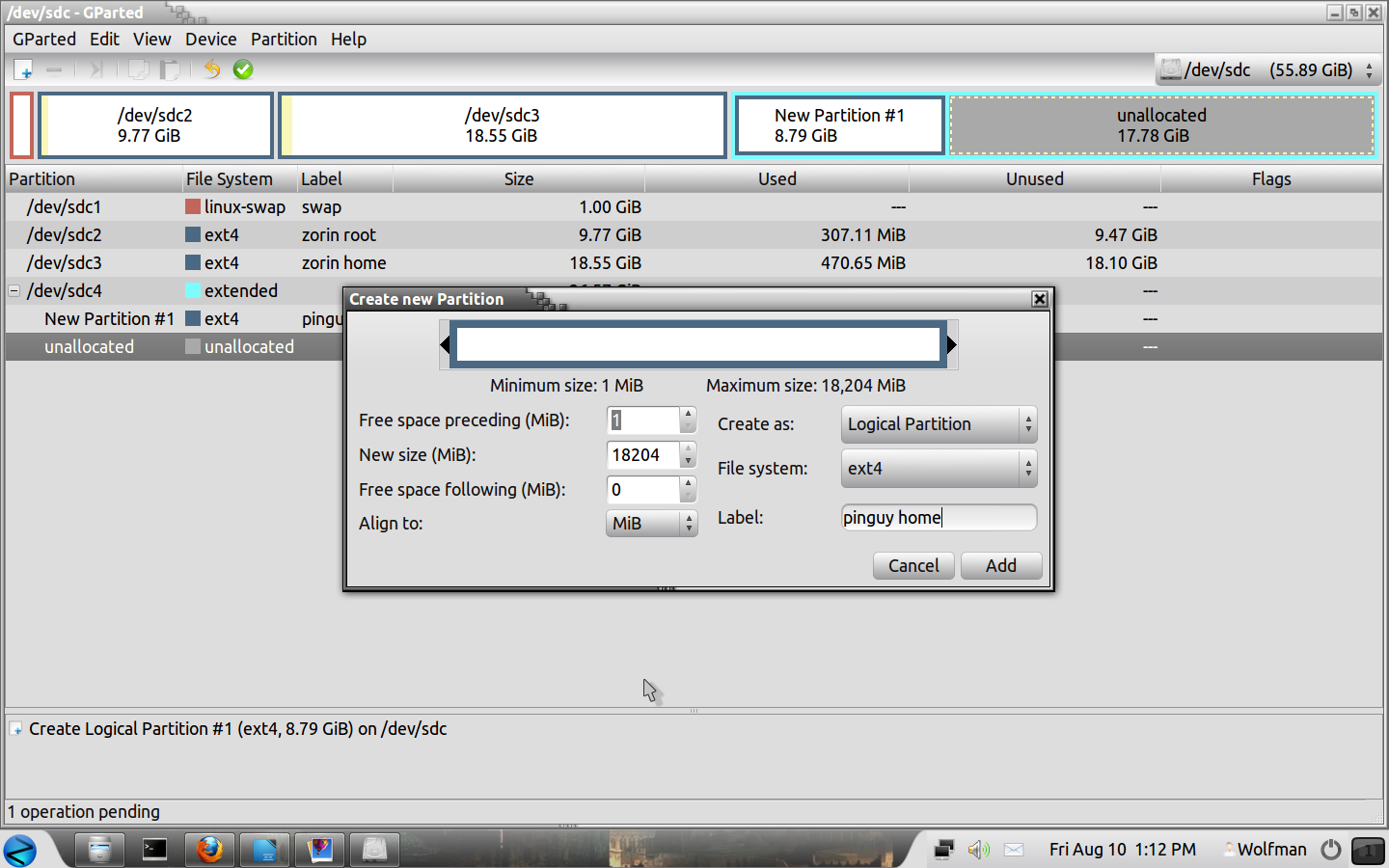This screenshot has height=868, width=1389.
Task: Open the terminal from the taskbar
Action: pyautogui.click(x=154, y=849)
